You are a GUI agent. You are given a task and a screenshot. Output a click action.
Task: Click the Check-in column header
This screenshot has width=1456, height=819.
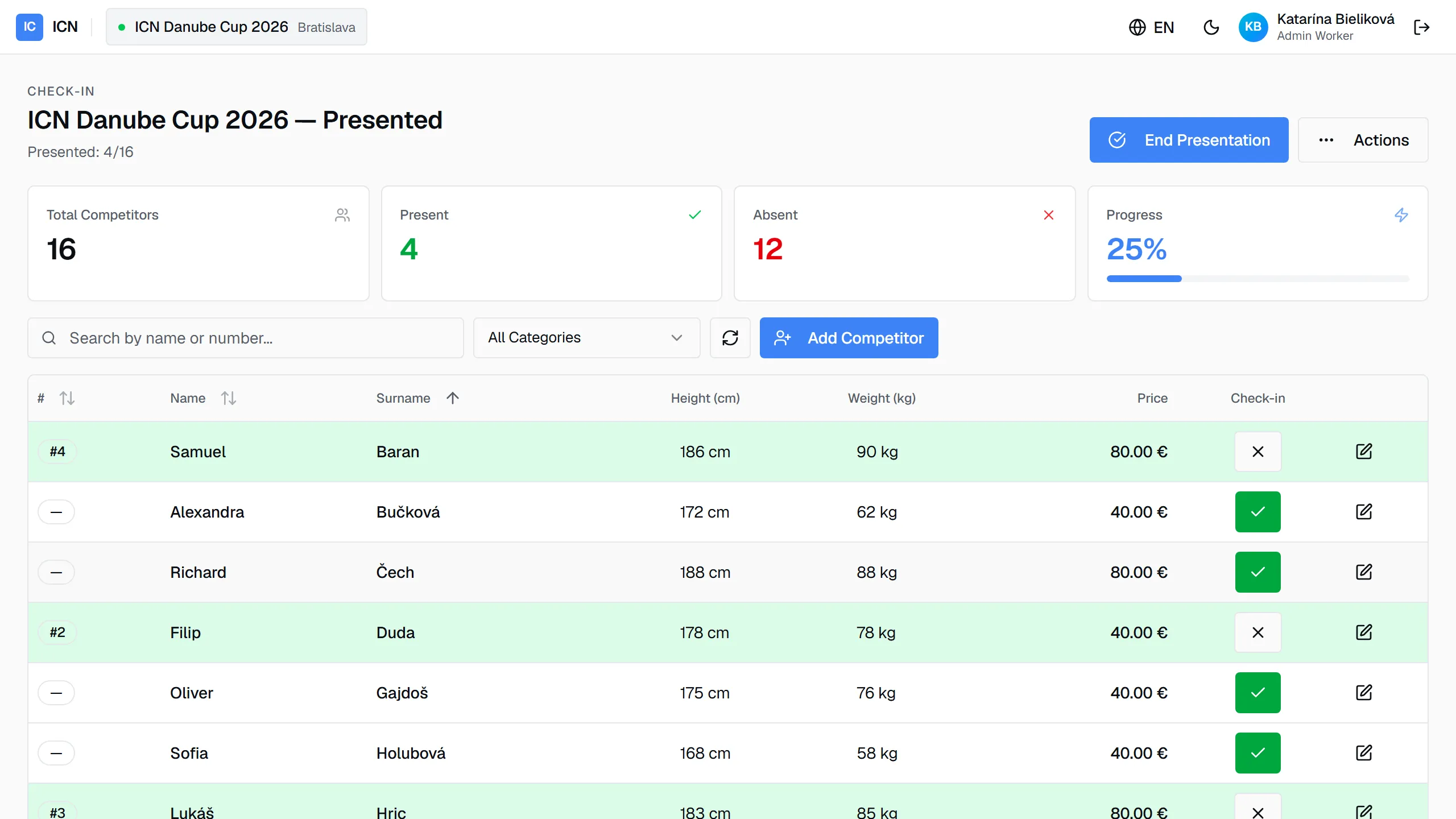click(x=1258, y=398)
